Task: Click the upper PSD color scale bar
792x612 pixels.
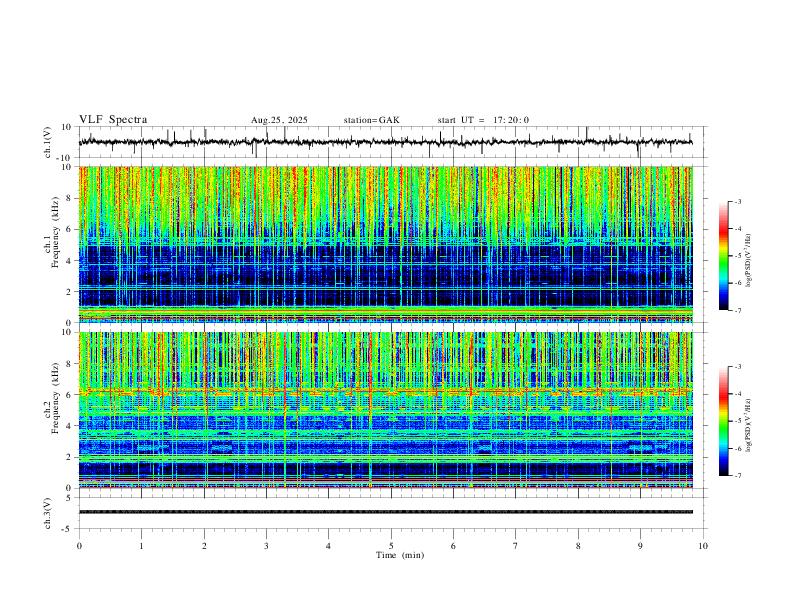Action: [x=724, y=256]
